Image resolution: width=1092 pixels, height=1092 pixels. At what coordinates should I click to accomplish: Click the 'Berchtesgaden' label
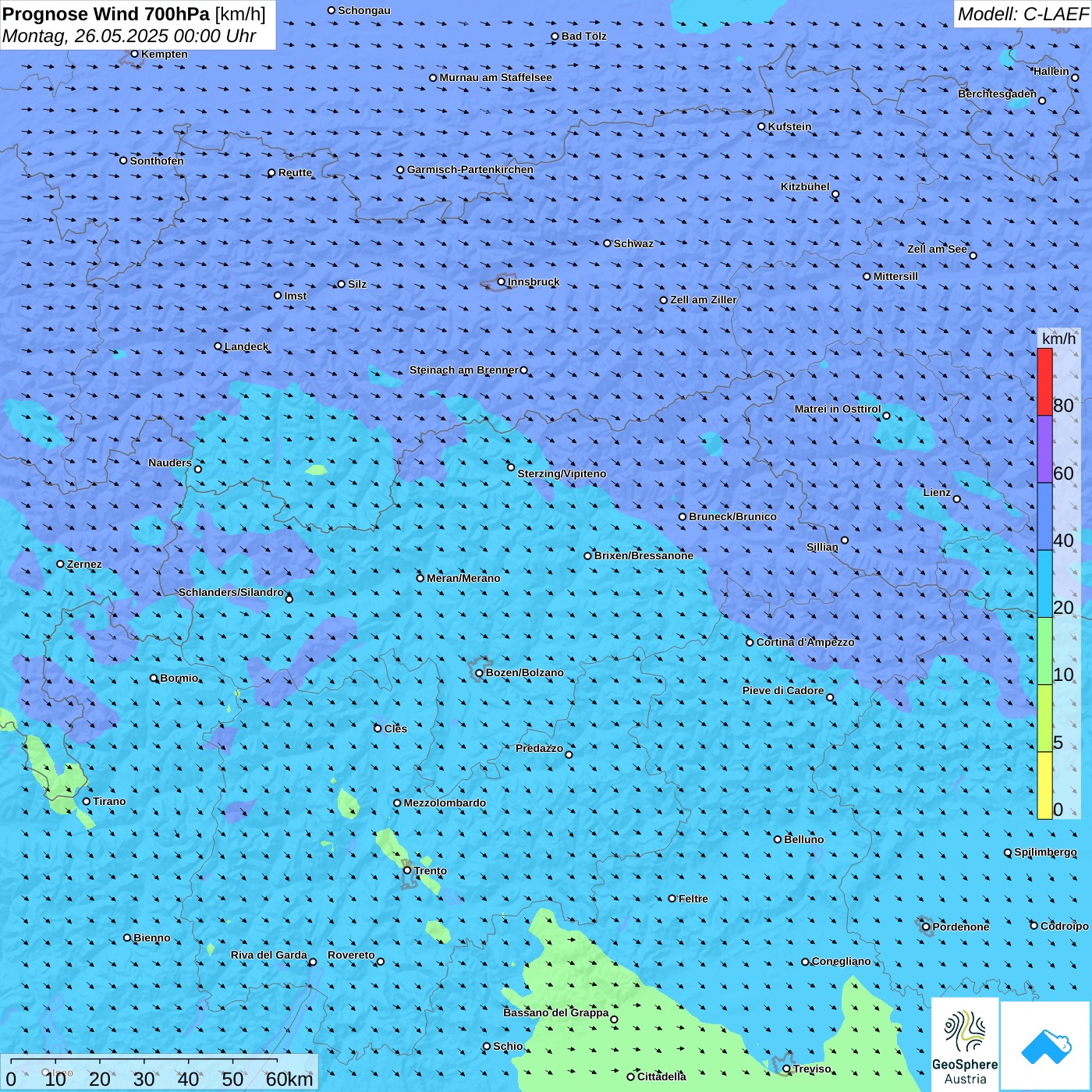coord(998,94)
